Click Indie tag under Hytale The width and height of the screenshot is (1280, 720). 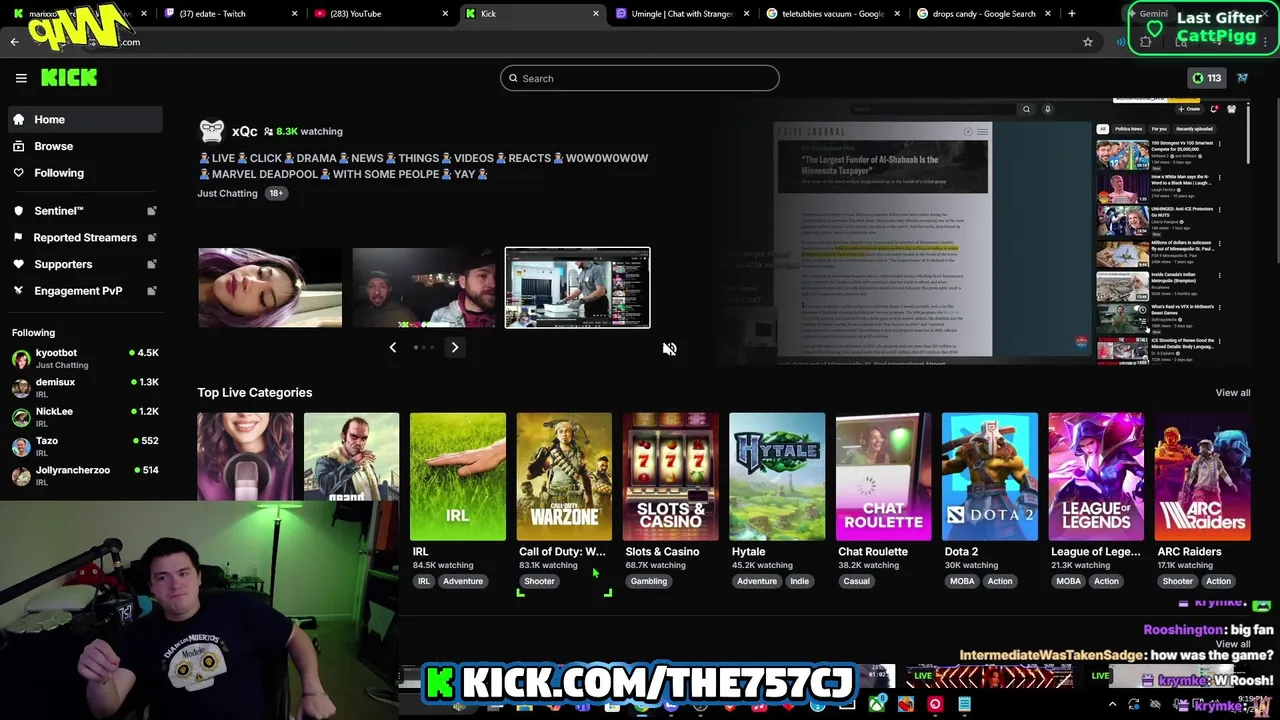tap(799, 581)
